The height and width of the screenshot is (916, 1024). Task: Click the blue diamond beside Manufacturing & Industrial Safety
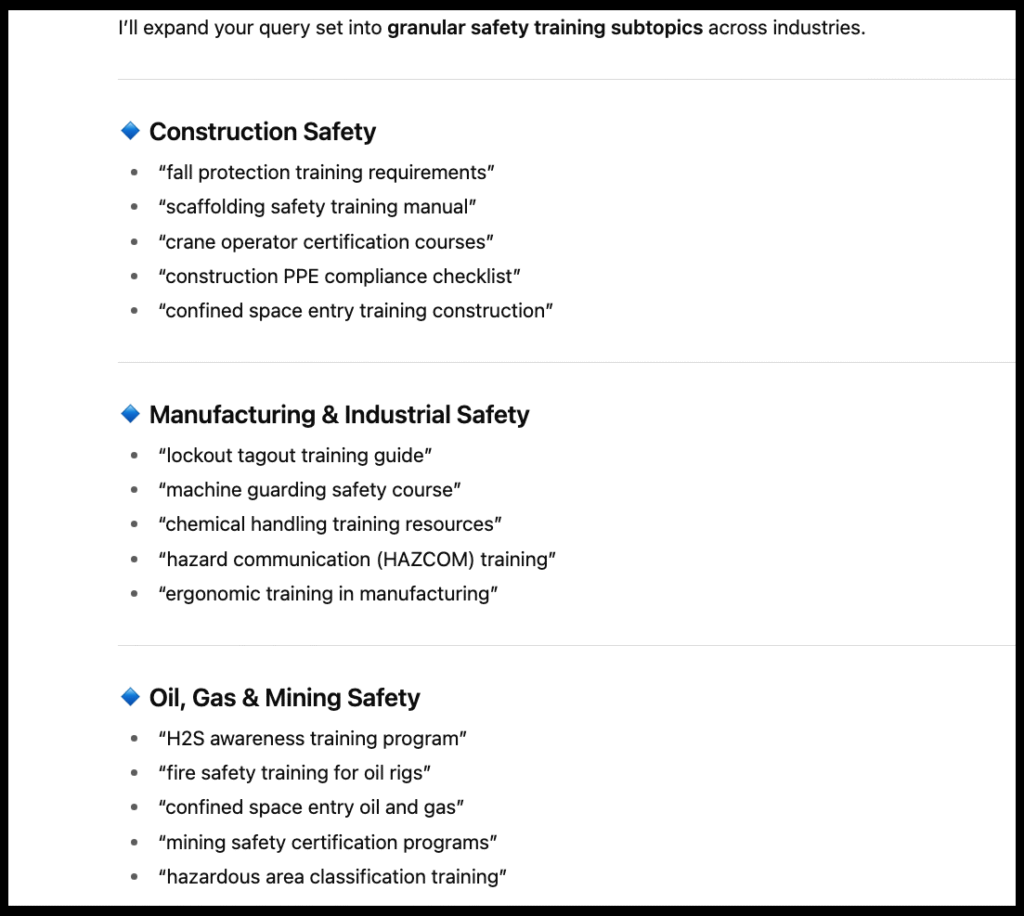click(x=129, y=413)
